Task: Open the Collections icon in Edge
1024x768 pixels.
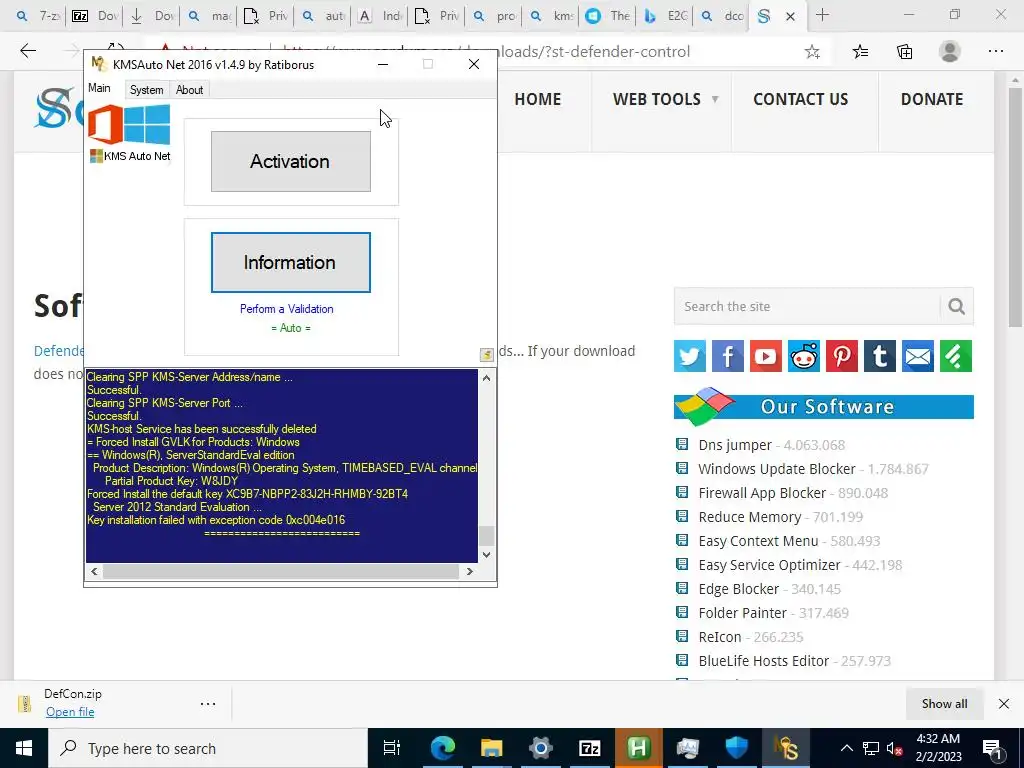Action: click(904, 52)
